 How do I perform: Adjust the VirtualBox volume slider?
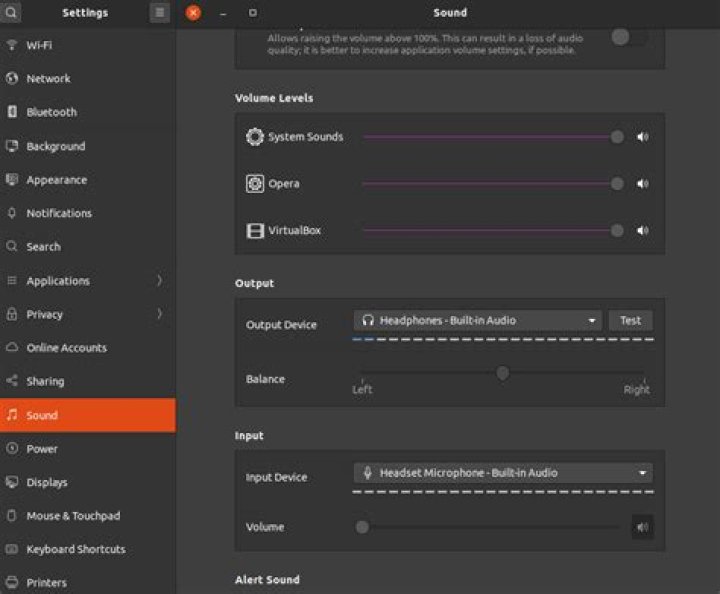click(494, 230)
